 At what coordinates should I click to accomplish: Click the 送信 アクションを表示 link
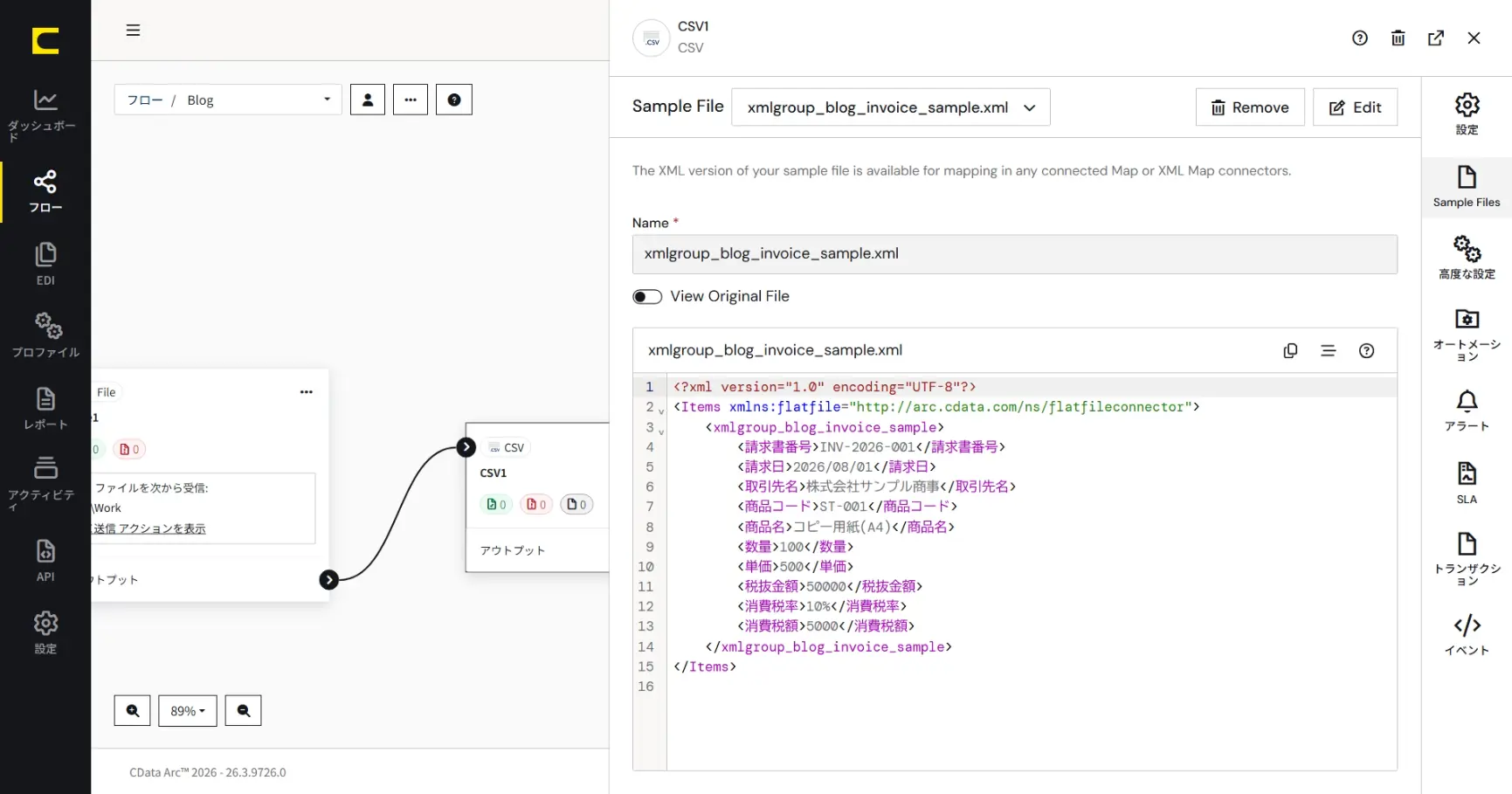click(149, 528)
